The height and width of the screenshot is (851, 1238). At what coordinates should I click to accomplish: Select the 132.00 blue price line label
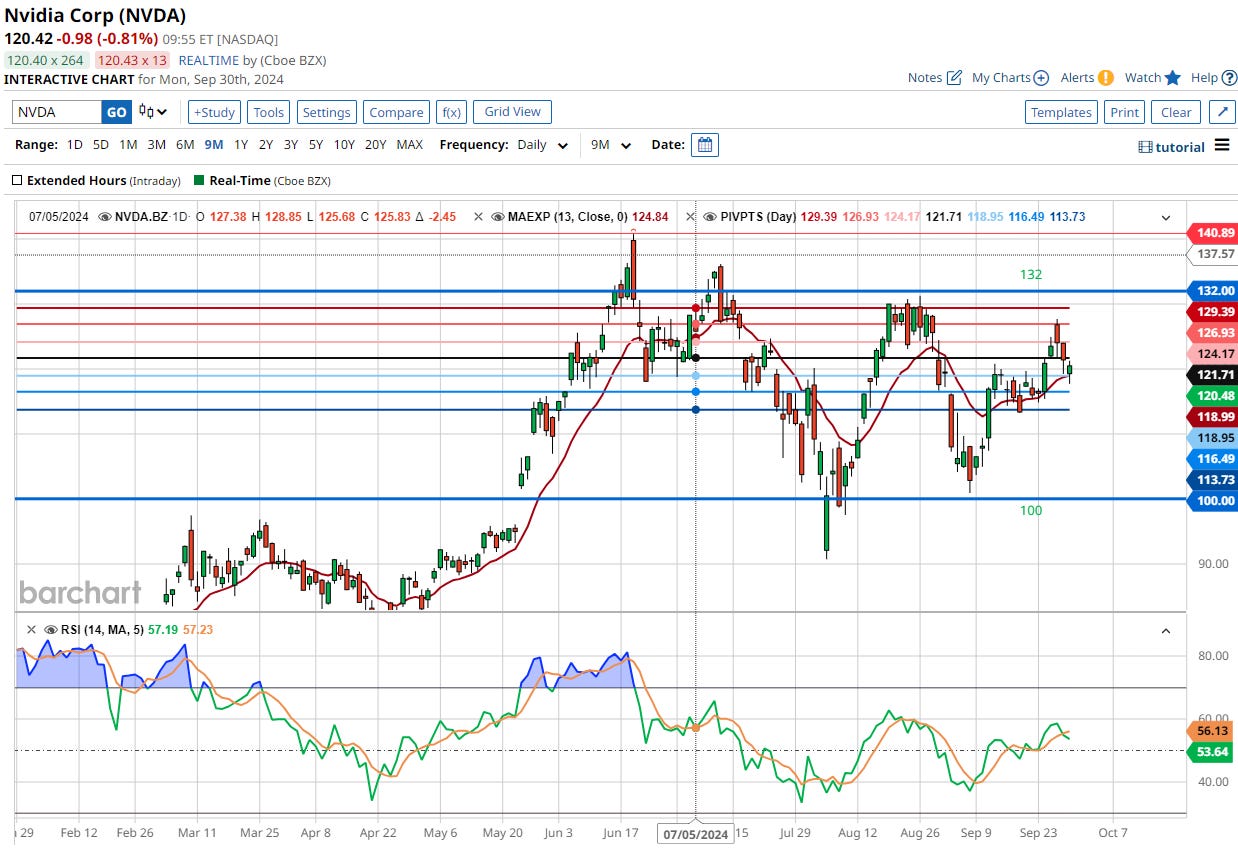(x=1212, y=291)
